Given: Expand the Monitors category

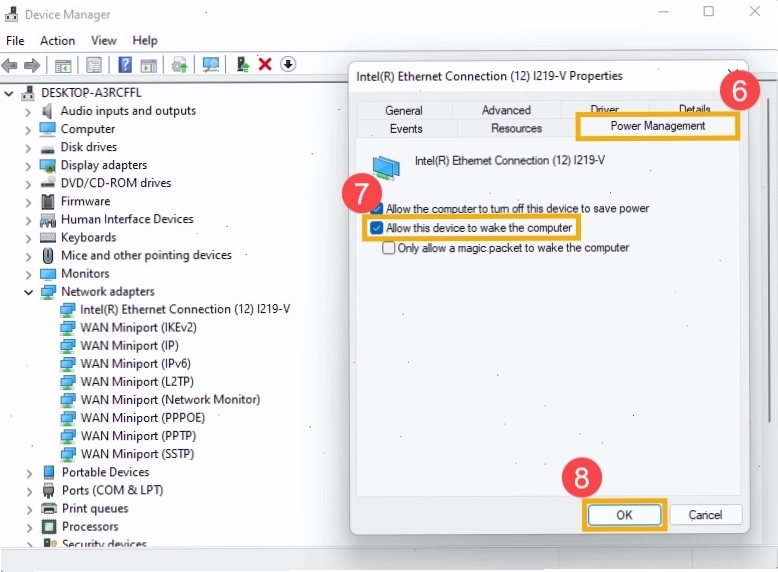Looking at the screenshot, I should 28,275.
